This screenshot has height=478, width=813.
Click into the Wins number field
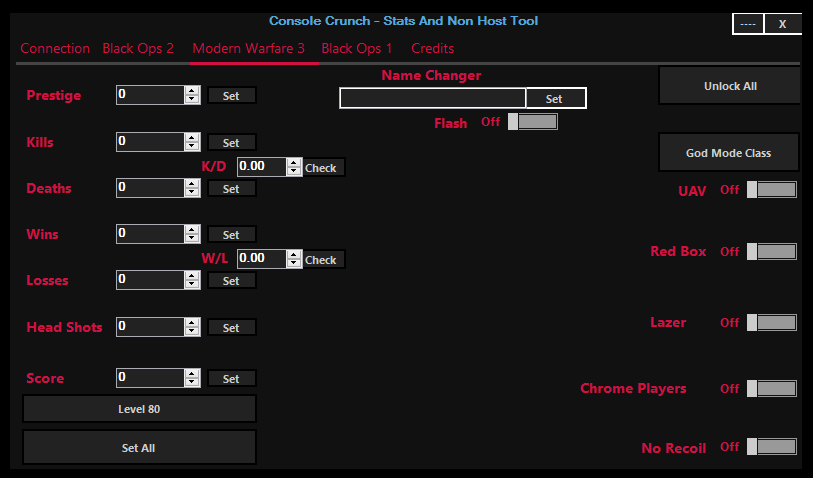coord(150,234)
